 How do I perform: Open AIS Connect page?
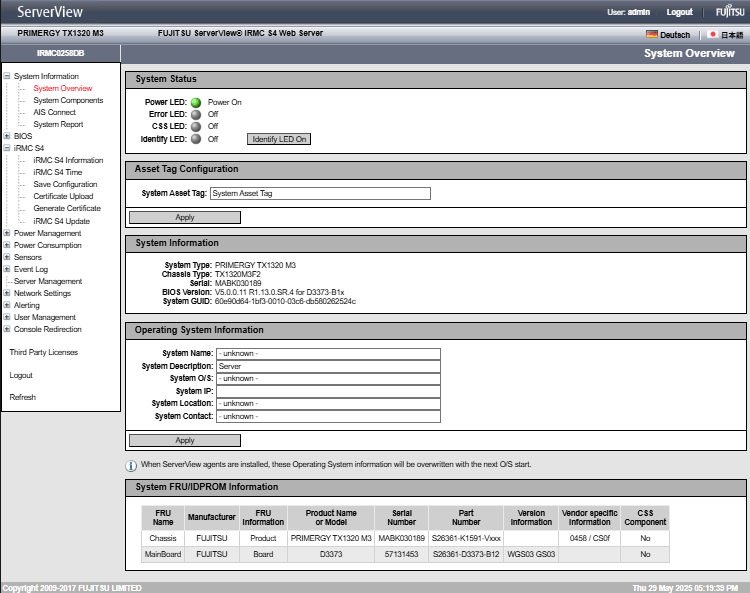click(x=55, y=112)
